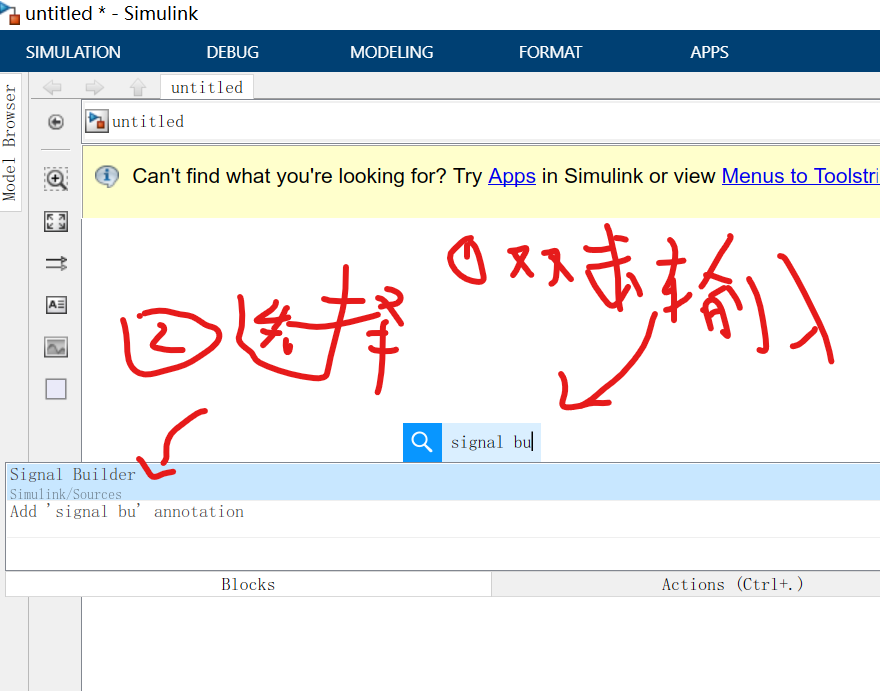Click the model icon beside untitled breadcrumb
Screen dimensions: 880x691
97,121
